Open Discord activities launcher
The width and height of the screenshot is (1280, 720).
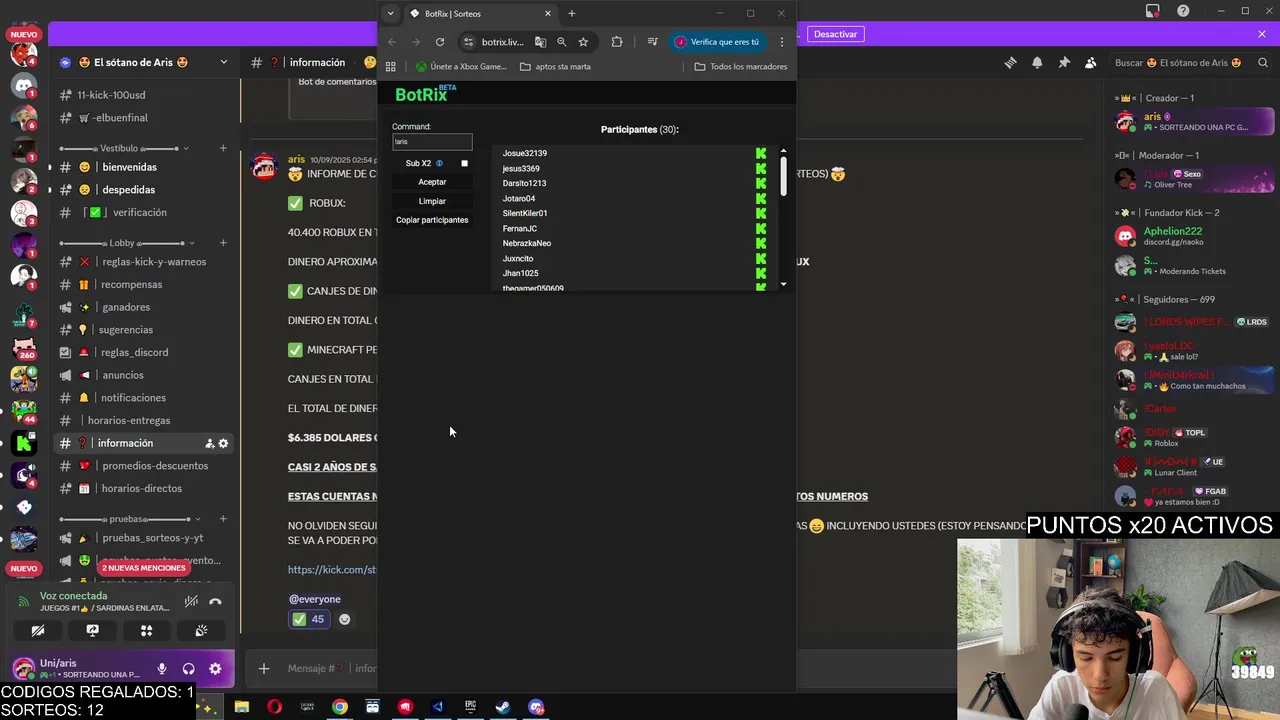146,631
